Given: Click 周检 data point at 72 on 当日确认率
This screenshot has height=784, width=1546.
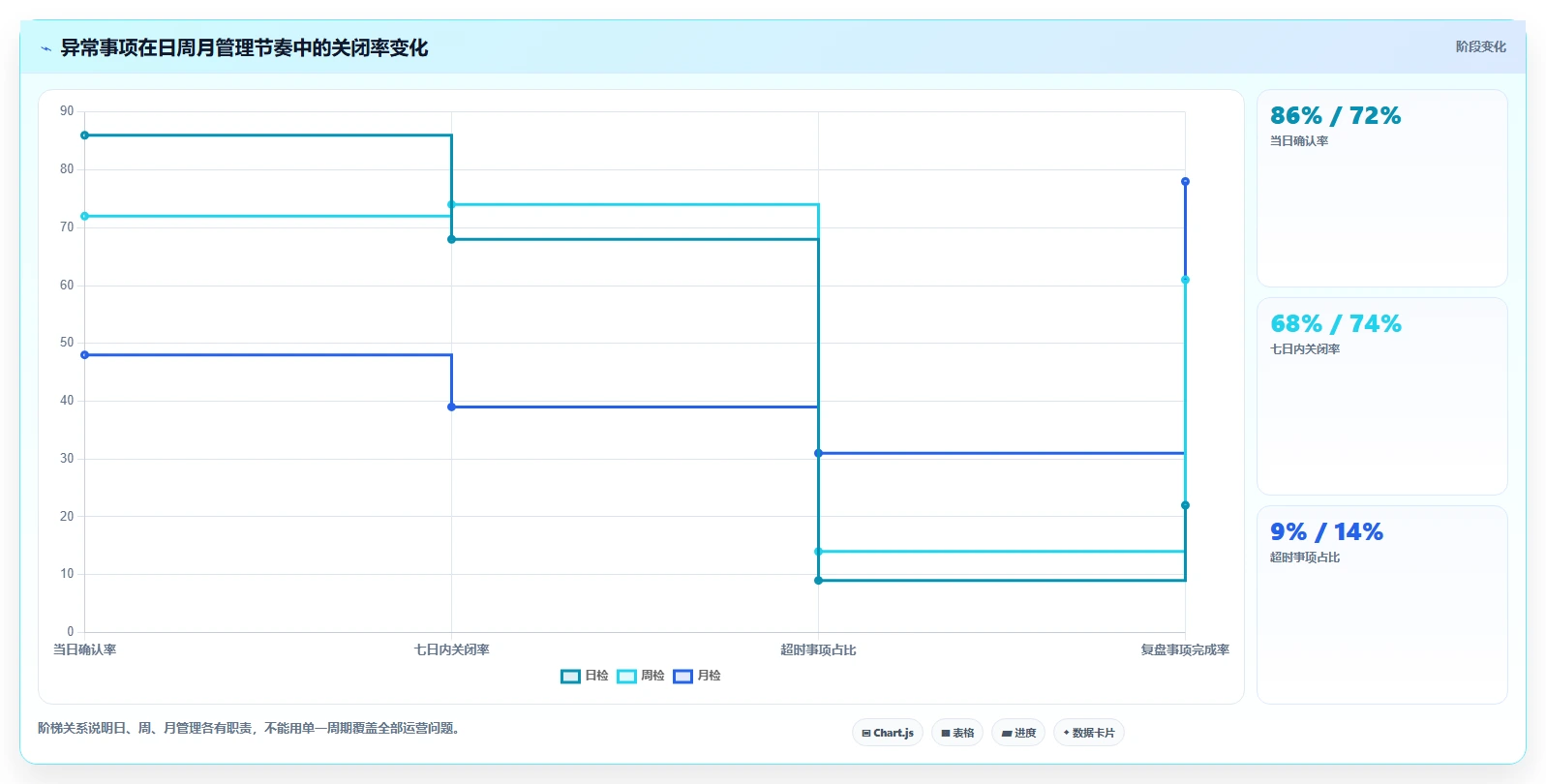Looking at the screenshot, I should 85,216.
